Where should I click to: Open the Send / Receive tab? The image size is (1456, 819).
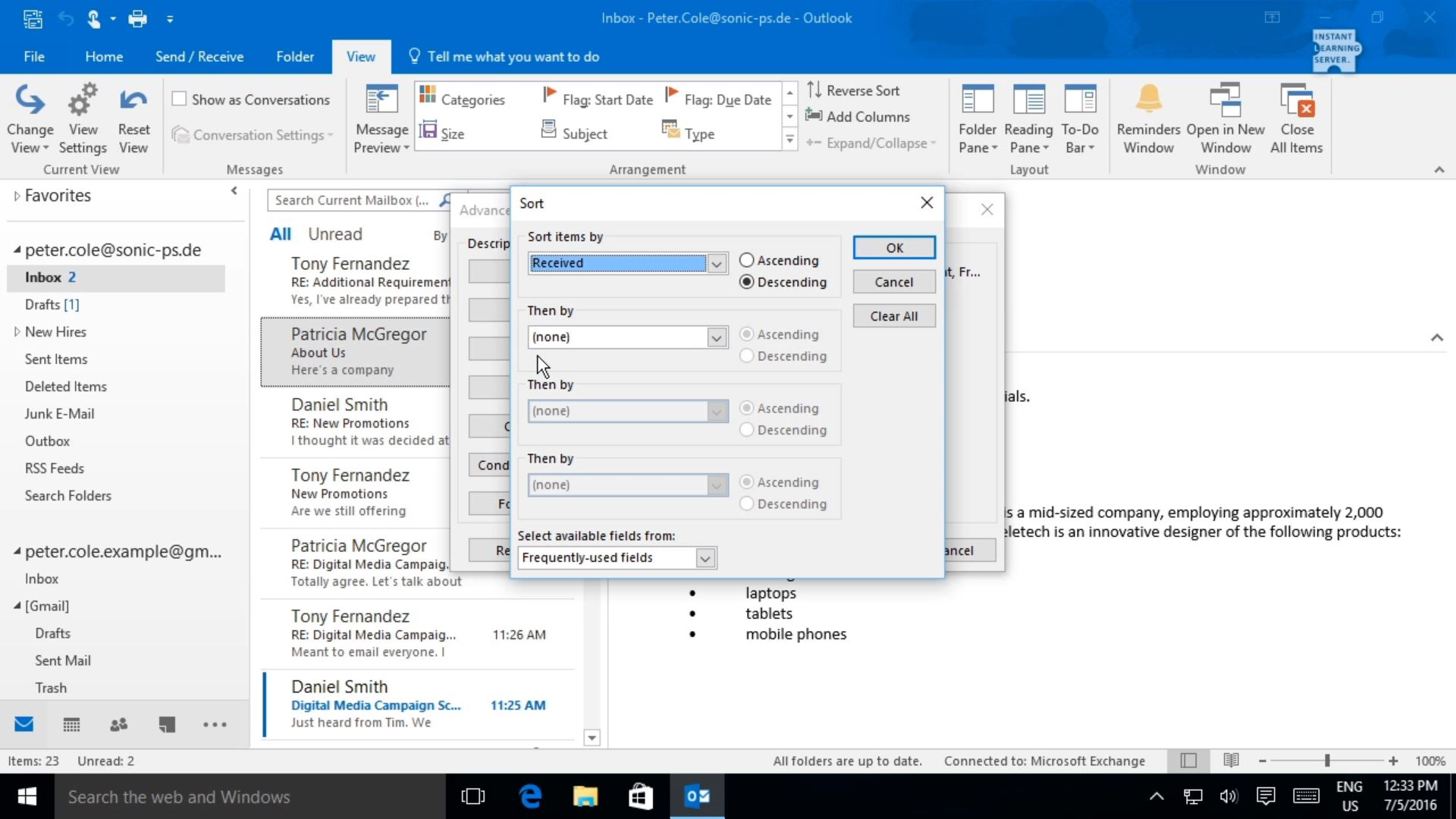pyautogui.click(x=199, y=56)
